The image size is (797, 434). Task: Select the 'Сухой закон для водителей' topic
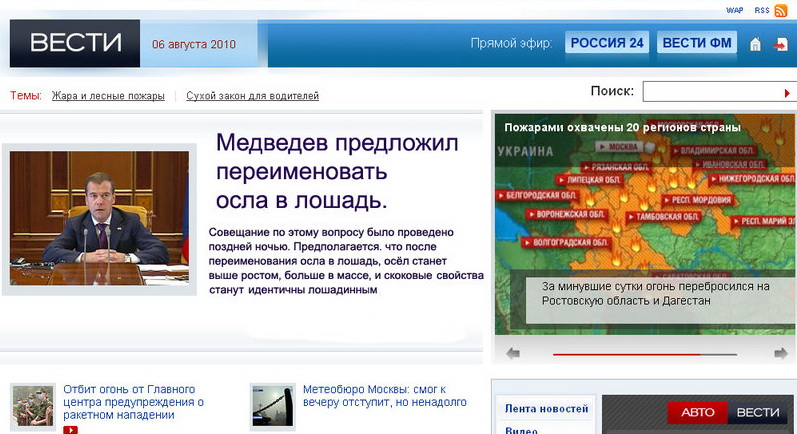click(x=252, y=96)
